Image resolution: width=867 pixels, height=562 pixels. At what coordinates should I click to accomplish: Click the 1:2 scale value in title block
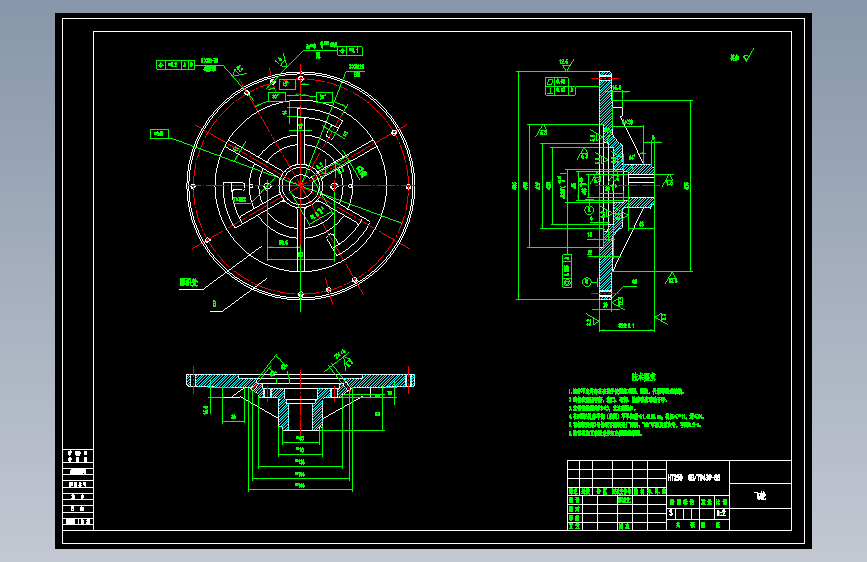721,513
